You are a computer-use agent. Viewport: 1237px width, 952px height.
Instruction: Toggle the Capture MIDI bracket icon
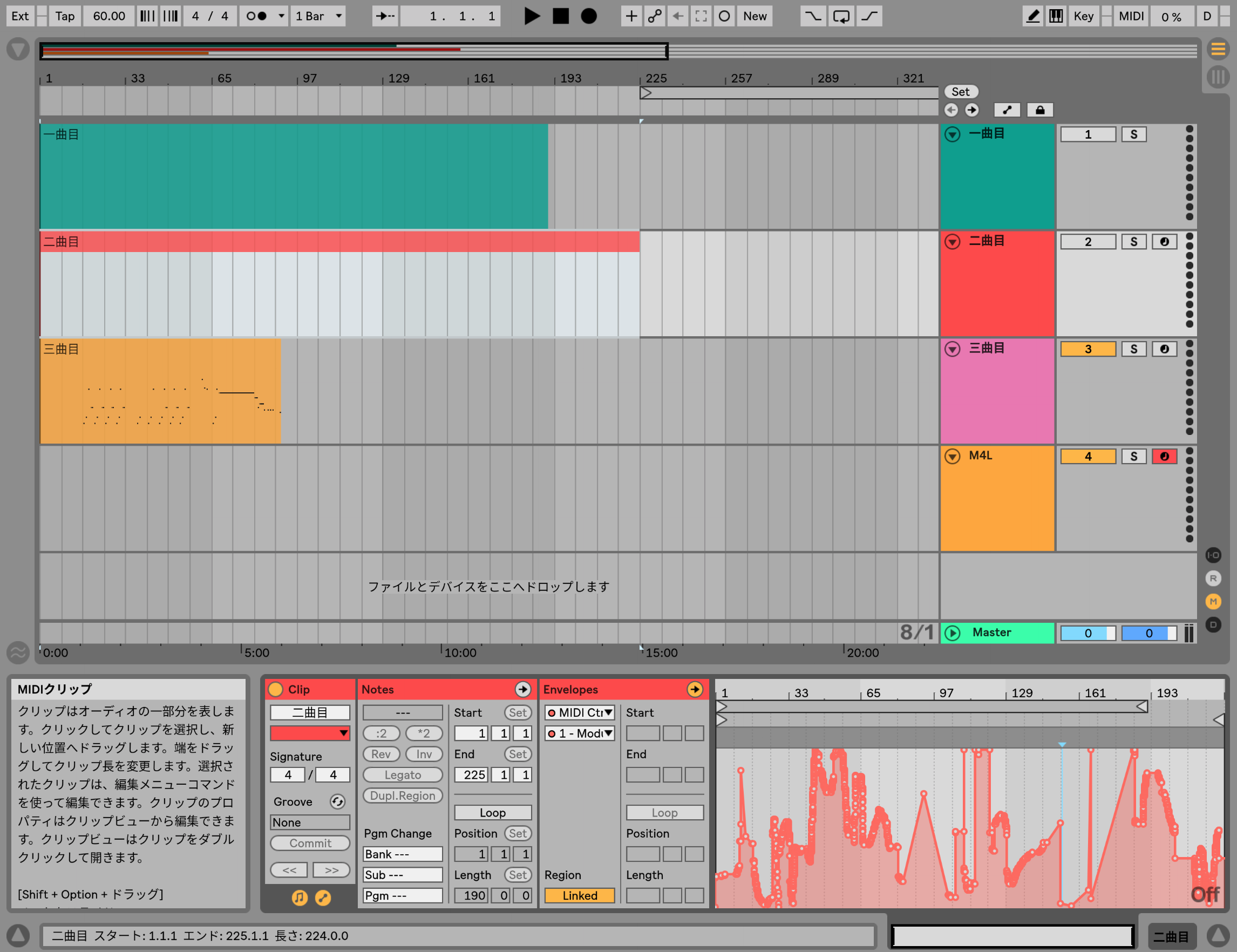click(701, 16)
